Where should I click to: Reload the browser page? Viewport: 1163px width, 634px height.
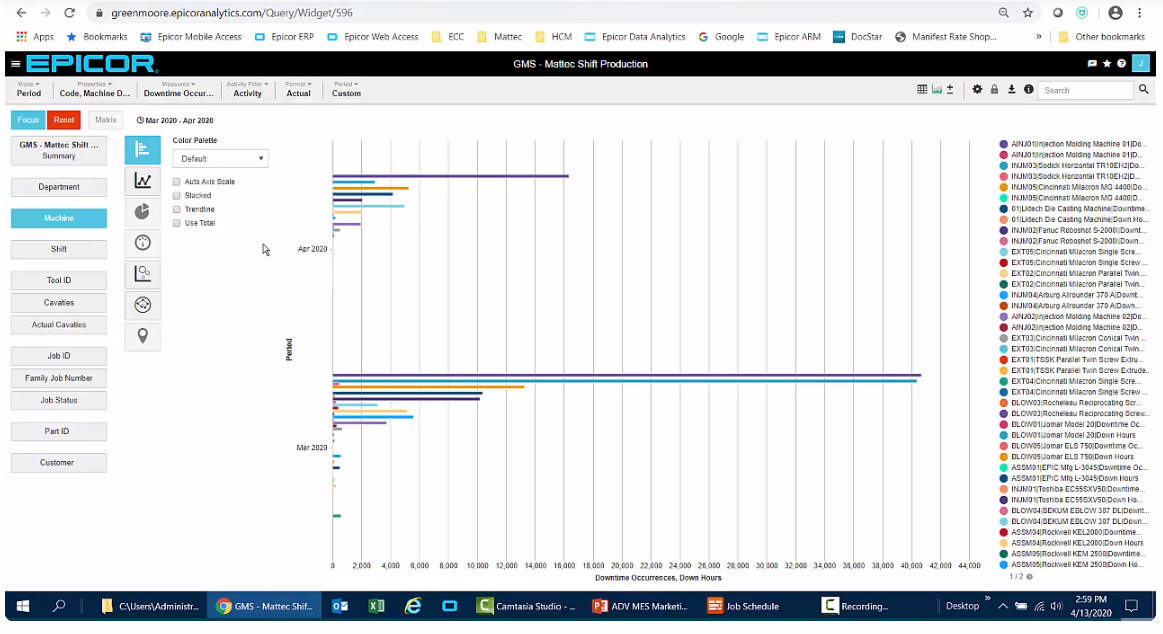coord(69,13)
